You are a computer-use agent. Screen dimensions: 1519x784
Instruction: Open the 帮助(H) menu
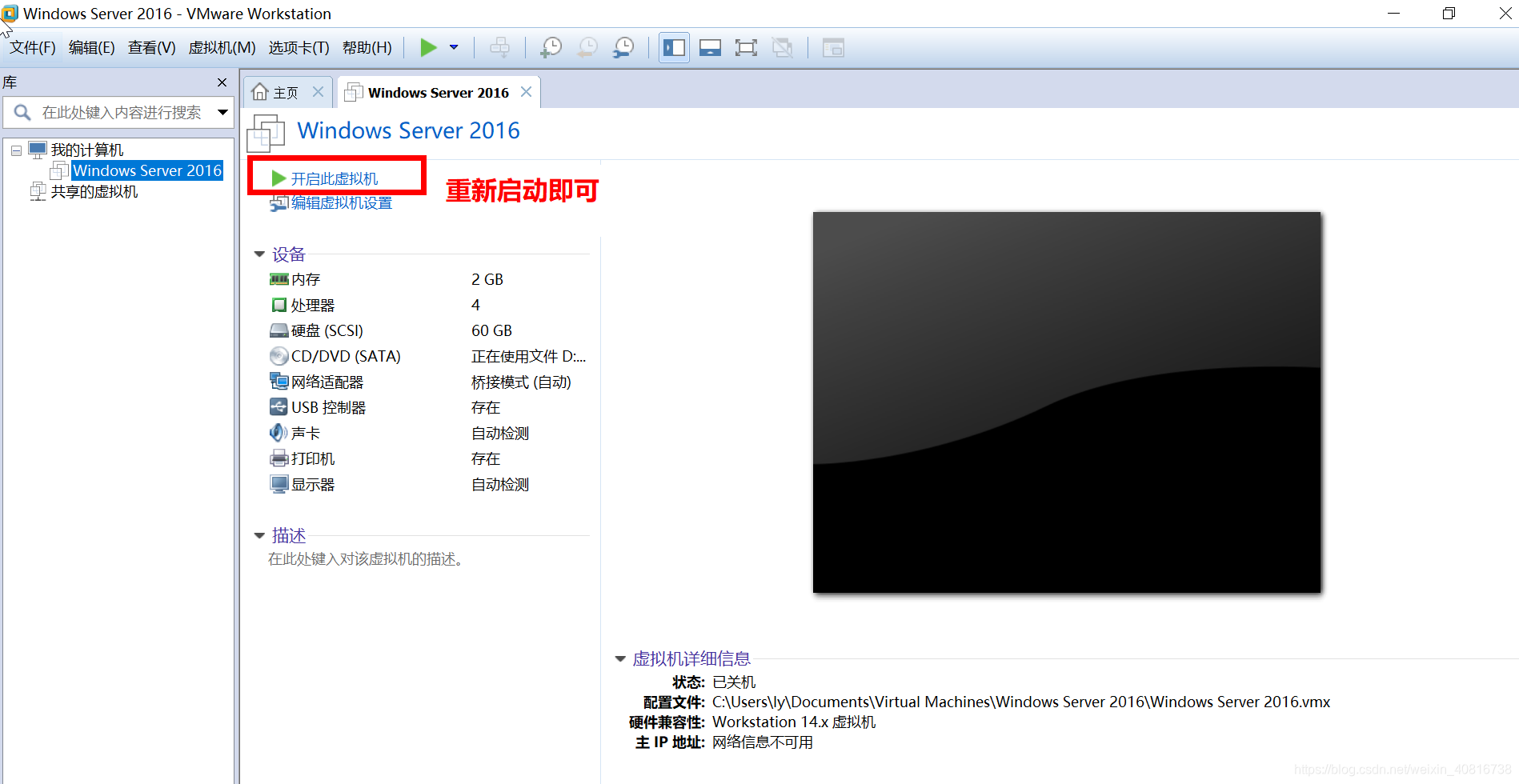pos(367,48)
